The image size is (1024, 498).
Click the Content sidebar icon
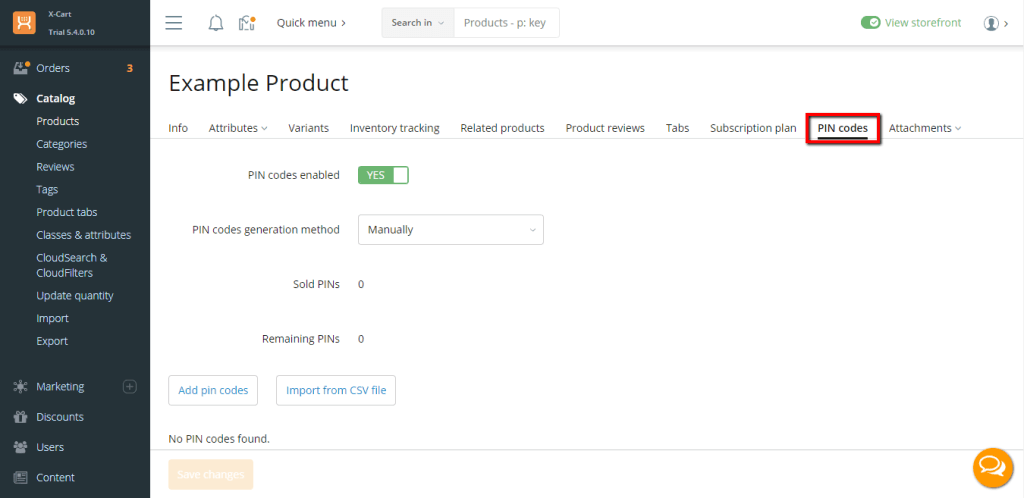[21, 477]
